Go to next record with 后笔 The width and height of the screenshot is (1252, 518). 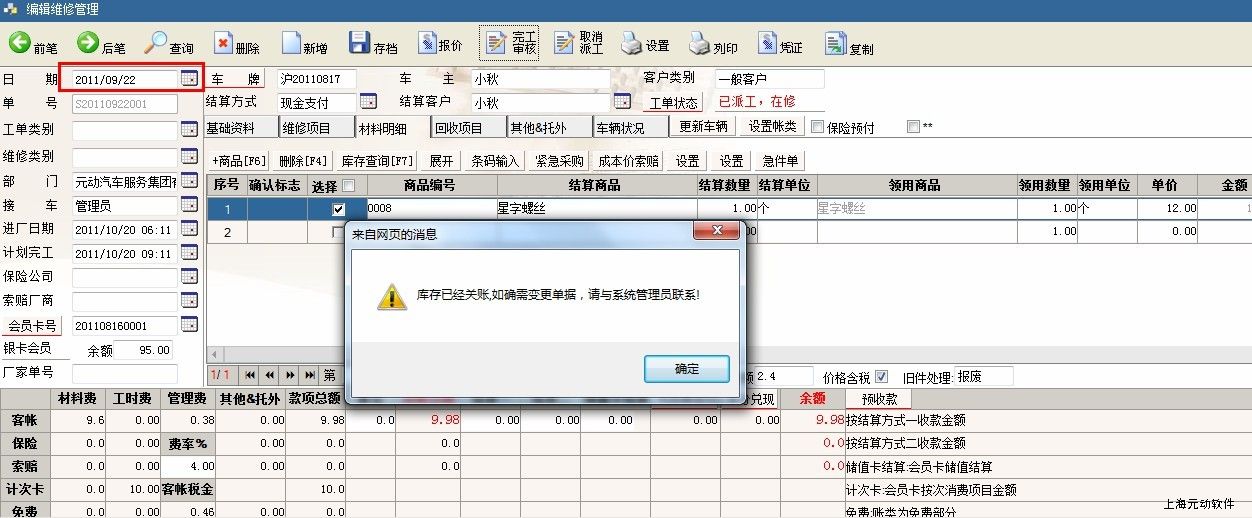click(x=87, y=43)
